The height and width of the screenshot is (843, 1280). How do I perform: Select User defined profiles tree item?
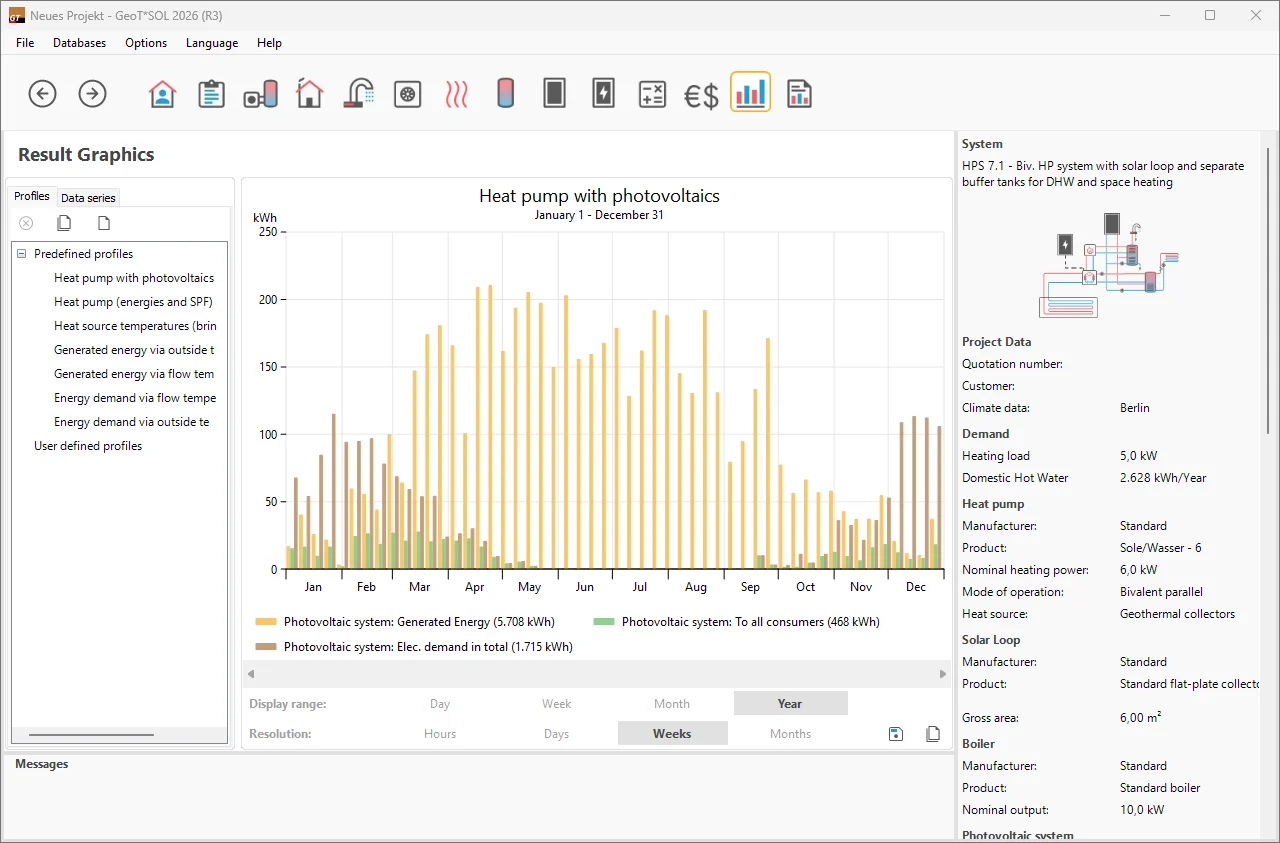88,446
